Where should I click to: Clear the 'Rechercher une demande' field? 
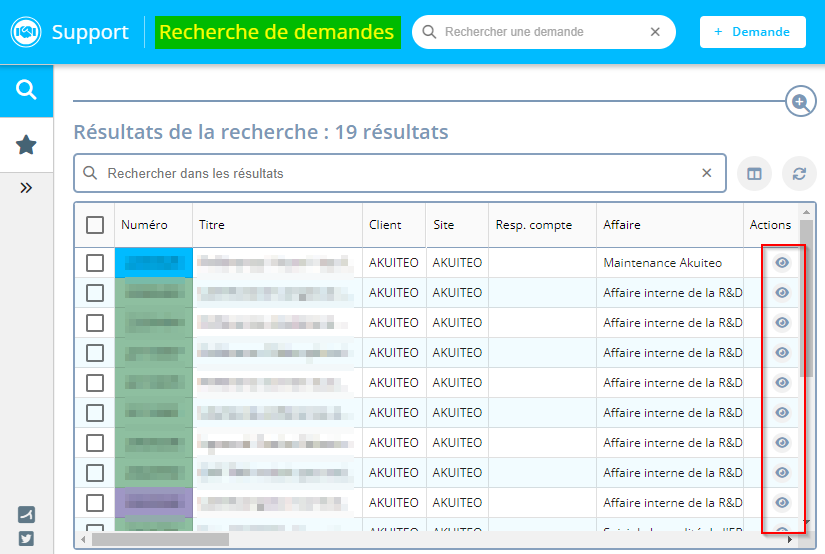tap(655, 32)
